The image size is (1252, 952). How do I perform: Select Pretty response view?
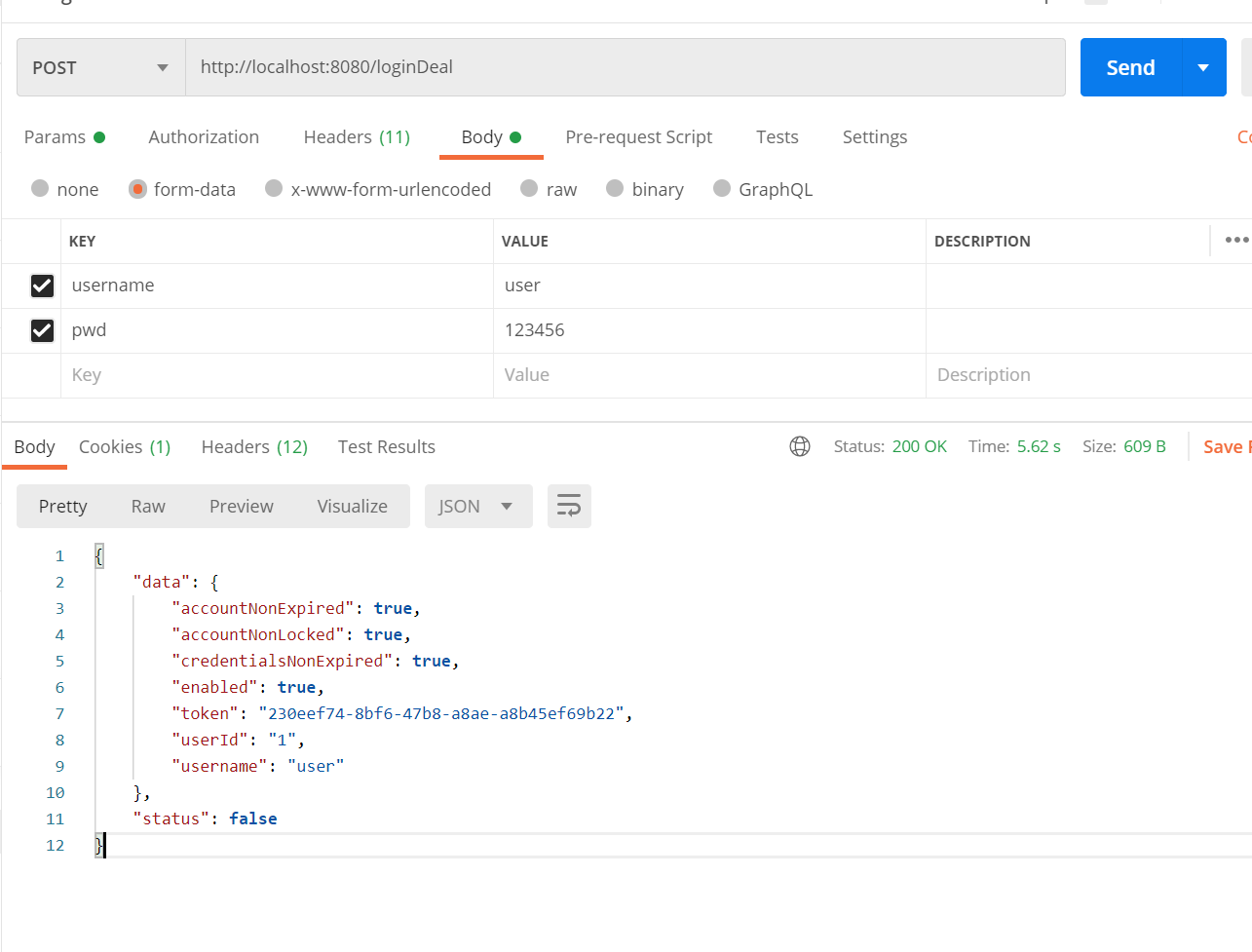[x=63, y=506]
